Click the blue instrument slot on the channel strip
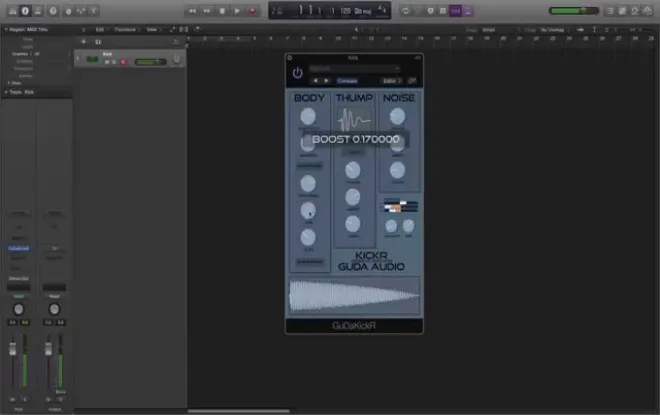 [x=19, y=248]
